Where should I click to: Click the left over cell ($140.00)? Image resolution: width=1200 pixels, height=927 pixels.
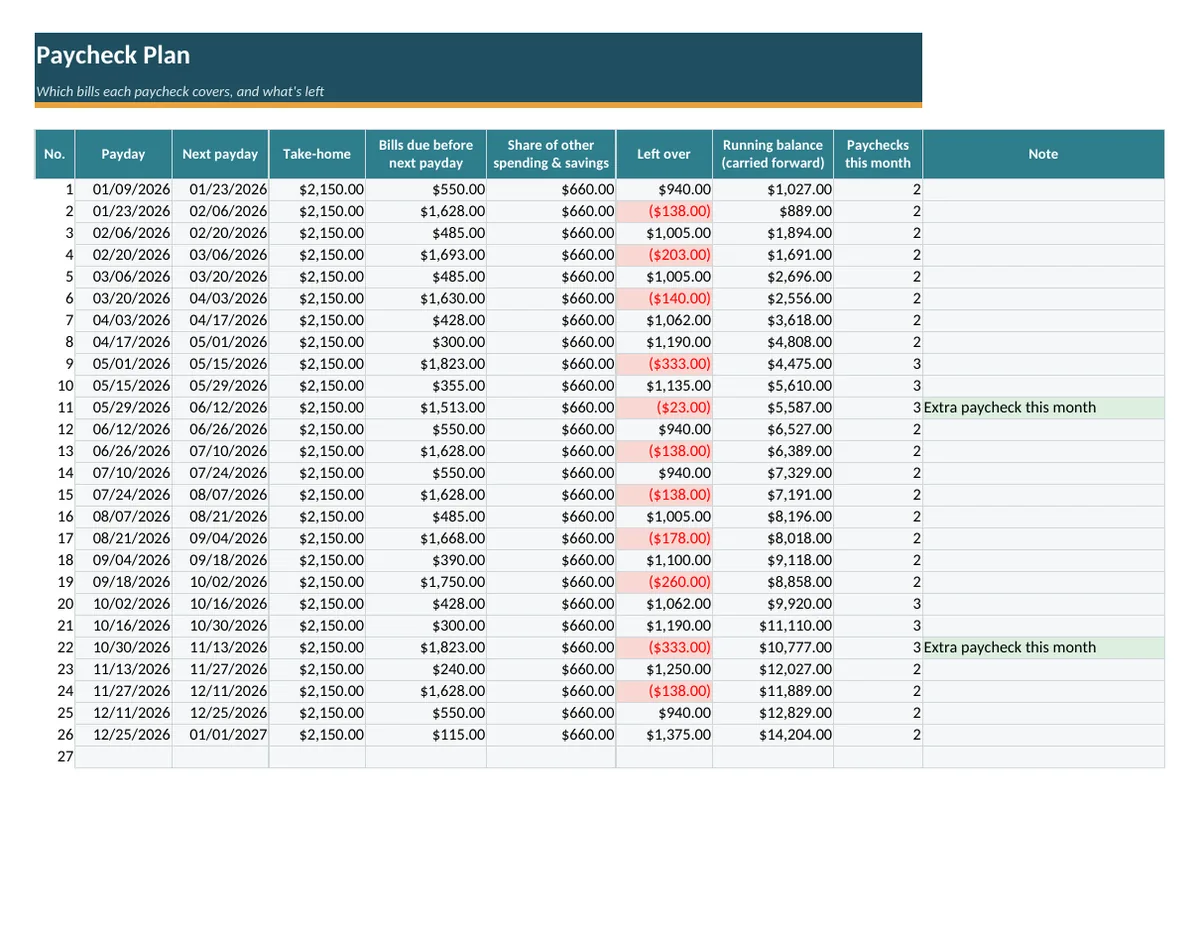[x=664, y=299]
